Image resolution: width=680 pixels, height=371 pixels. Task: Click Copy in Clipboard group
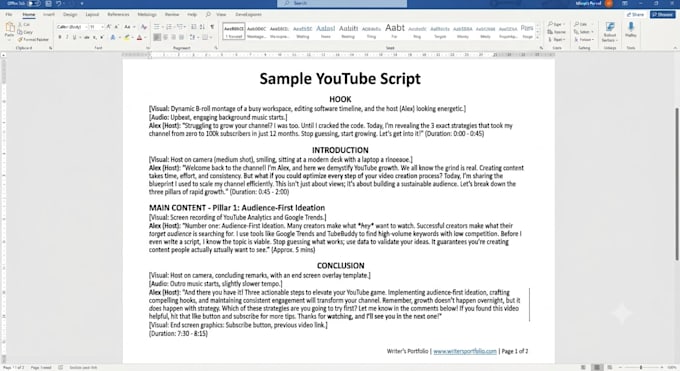coord(26,32)
